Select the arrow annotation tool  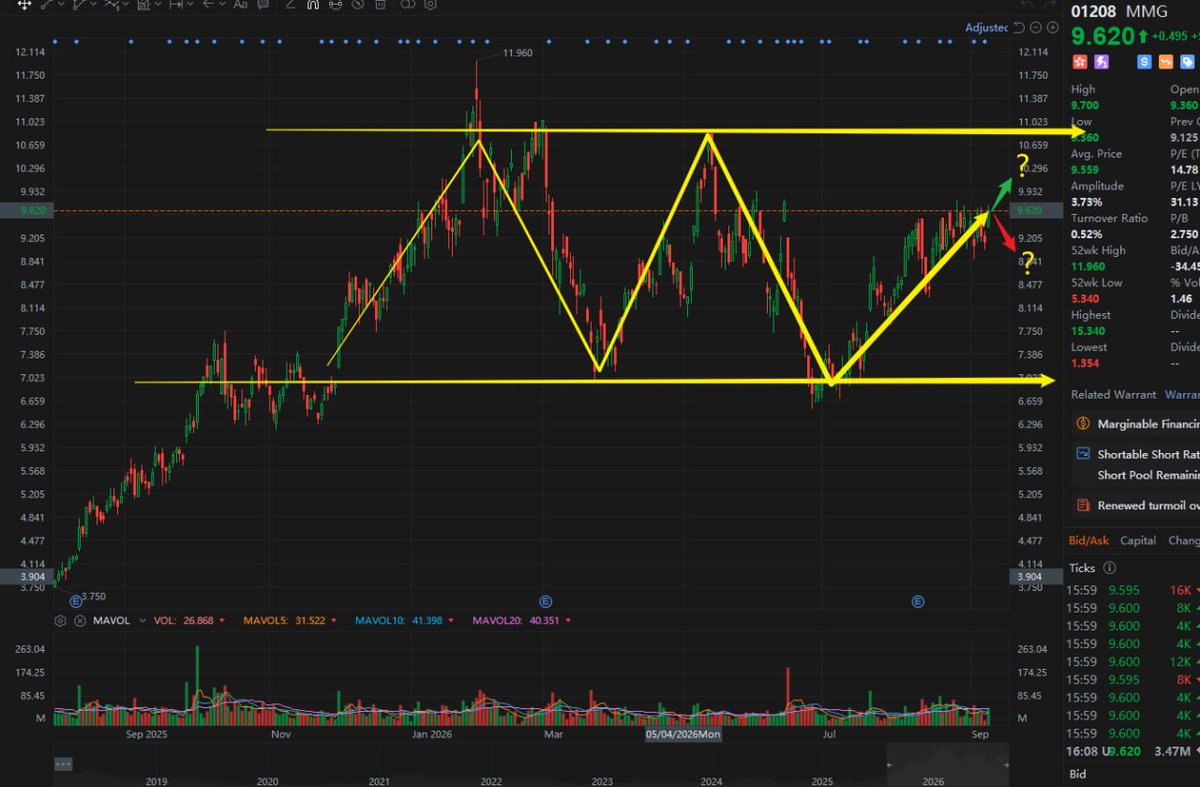pyautogui.click(x=208, y=4)
